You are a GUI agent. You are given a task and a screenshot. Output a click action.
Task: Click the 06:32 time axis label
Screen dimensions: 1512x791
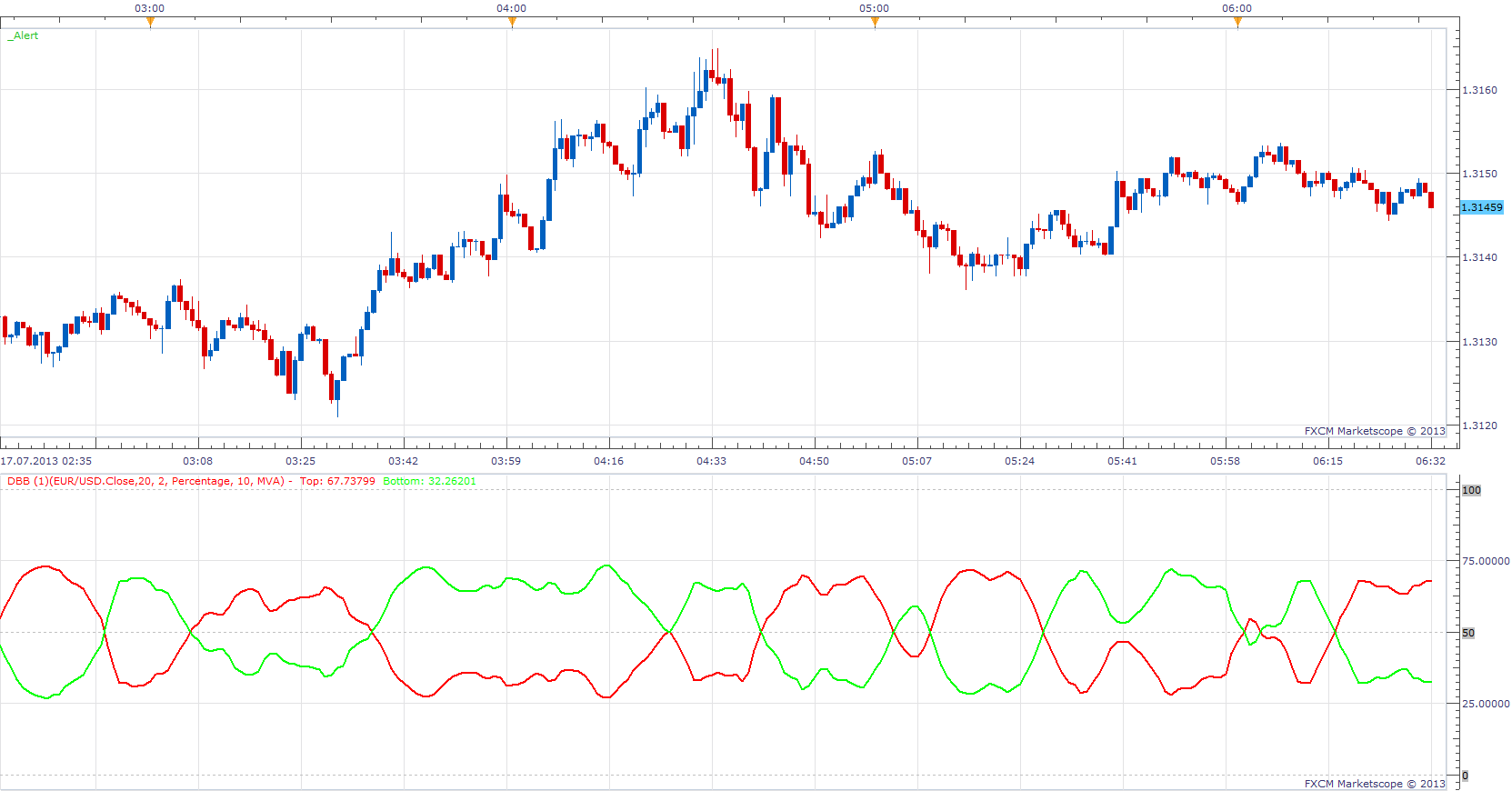click(1430, 461)
